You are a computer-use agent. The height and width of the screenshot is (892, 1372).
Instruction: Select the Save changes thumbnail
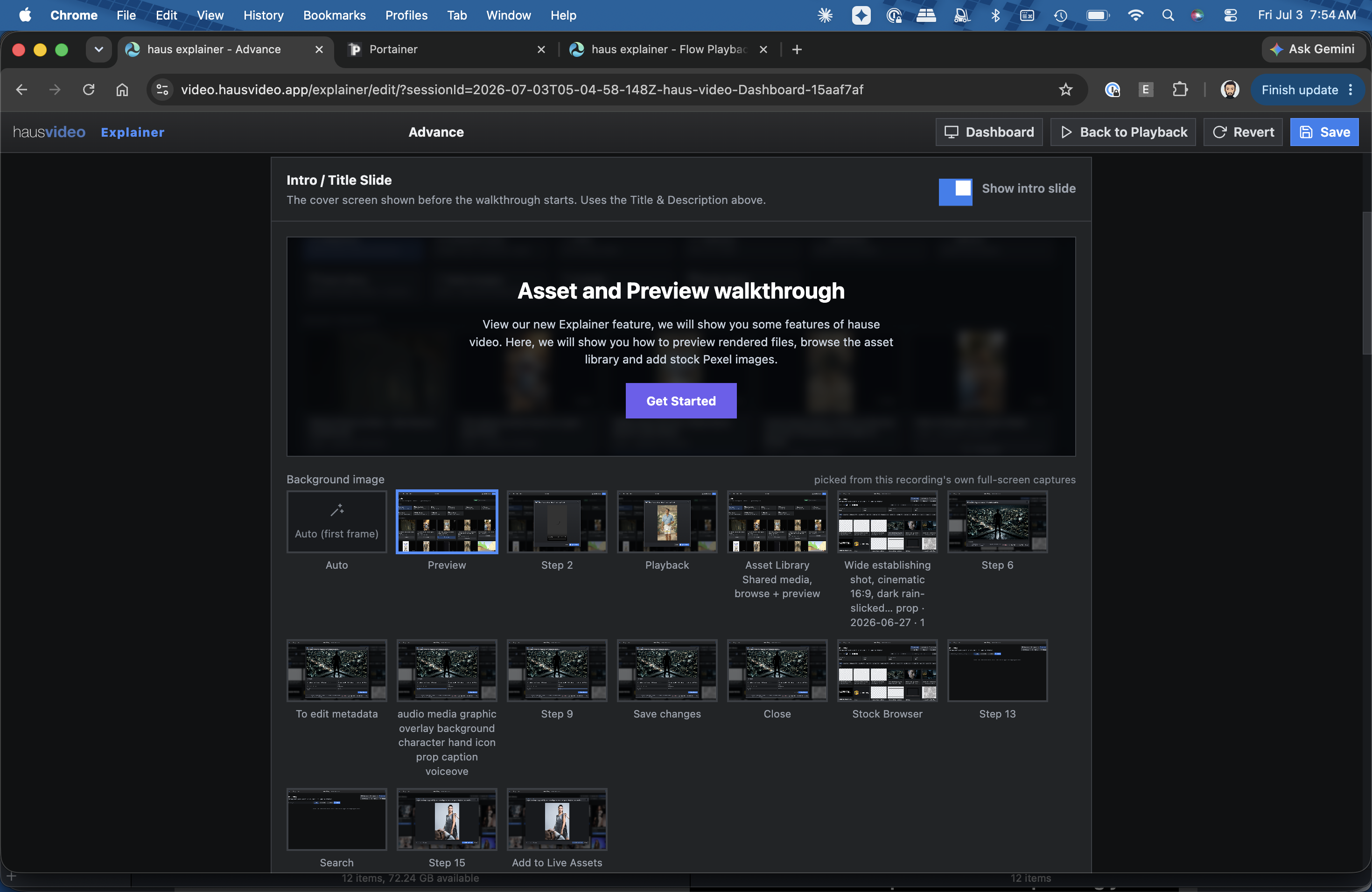tap(667, 670)
